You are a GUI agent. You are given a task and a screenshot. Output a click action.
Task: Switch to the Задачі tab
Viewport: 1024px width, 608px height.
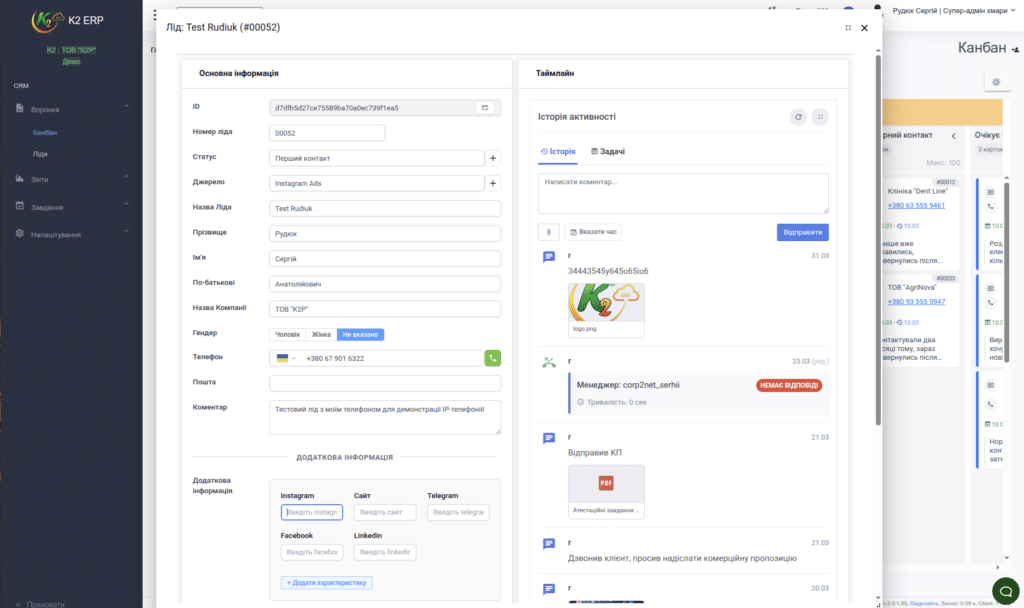608,152
